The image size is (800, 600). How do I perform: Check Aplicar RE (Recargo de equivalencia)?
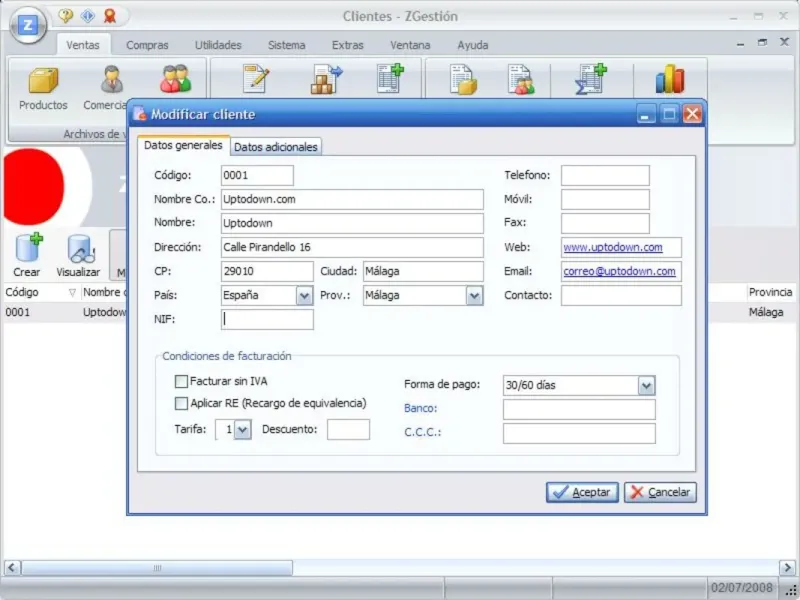tap(181, 403)
